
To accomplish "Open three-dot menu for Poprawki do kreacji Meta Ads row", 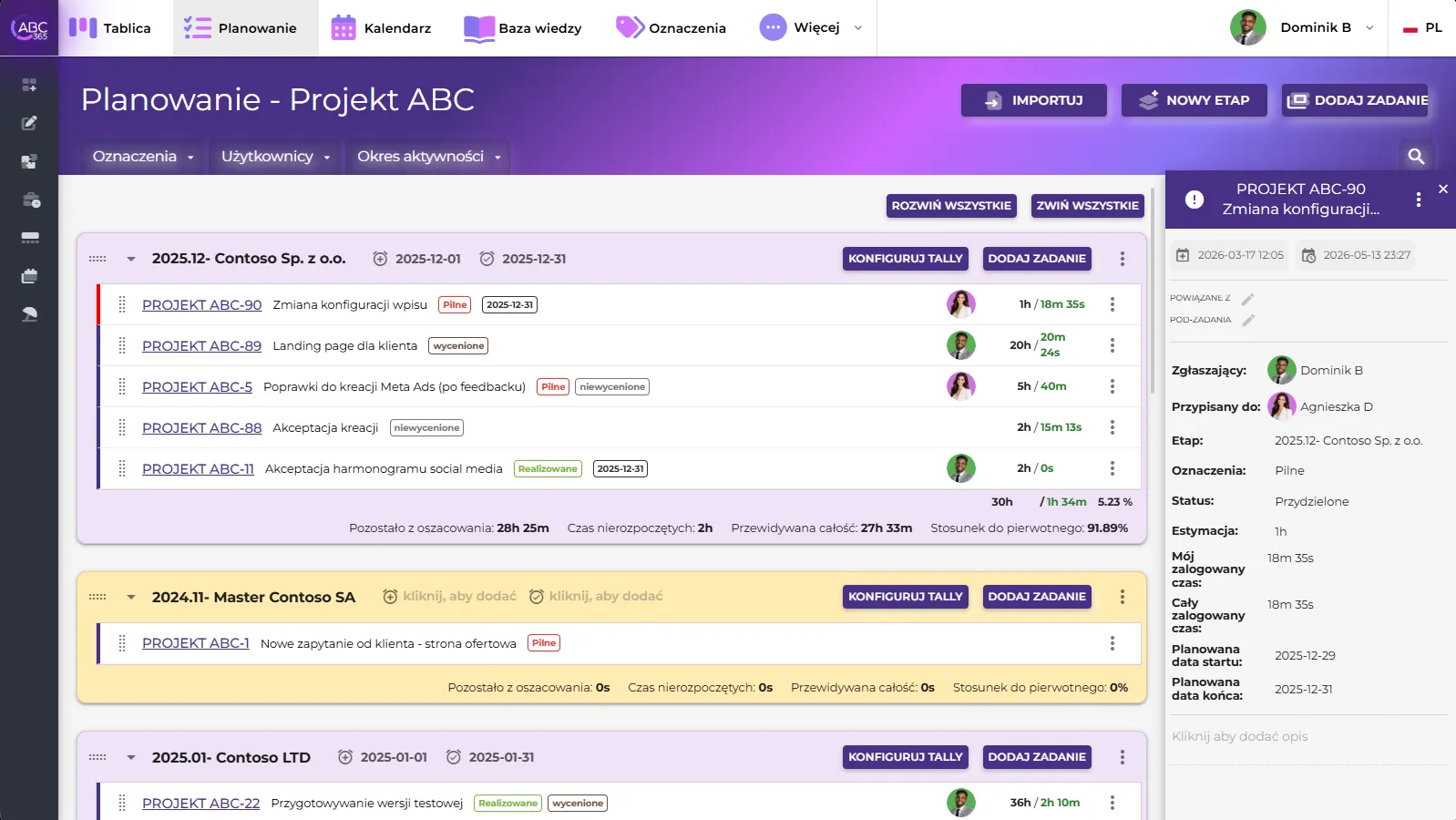I will coord(1113,386).
